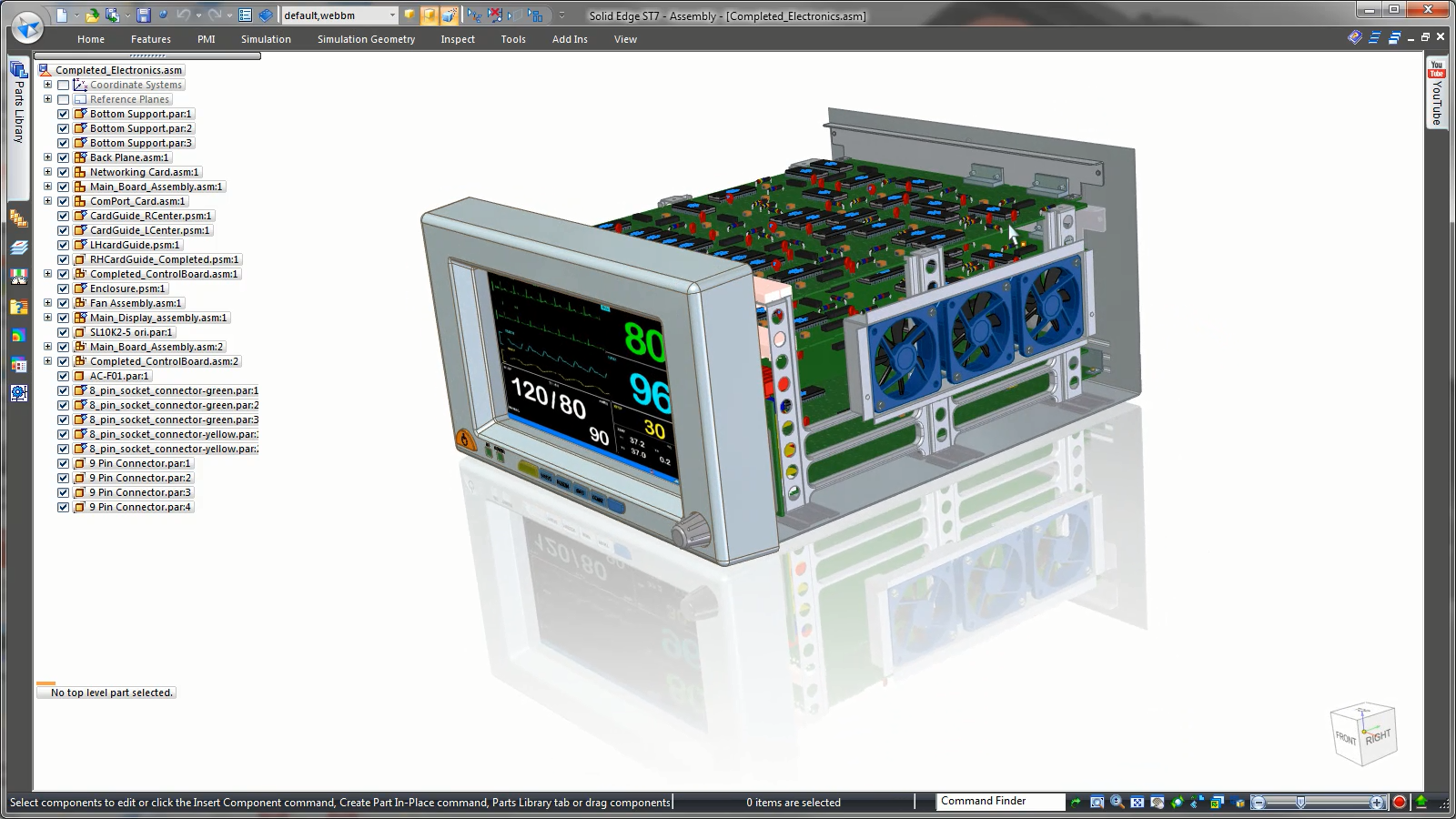This screenshot has width=1456, height=819.
Task: Start recording with the red record button
Action: (x=1399, y=802)
